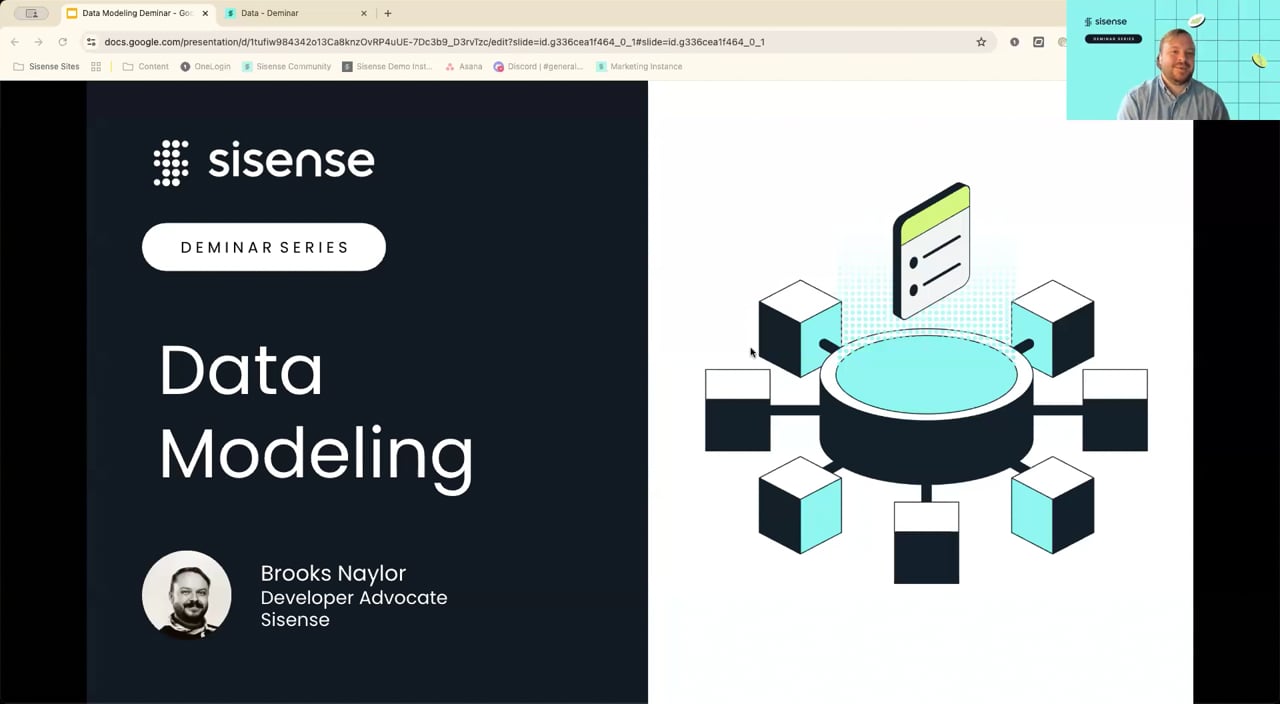Go forward in browser history
The width and height of the screenshot is (1280, 704).
(x=38, y=42)
